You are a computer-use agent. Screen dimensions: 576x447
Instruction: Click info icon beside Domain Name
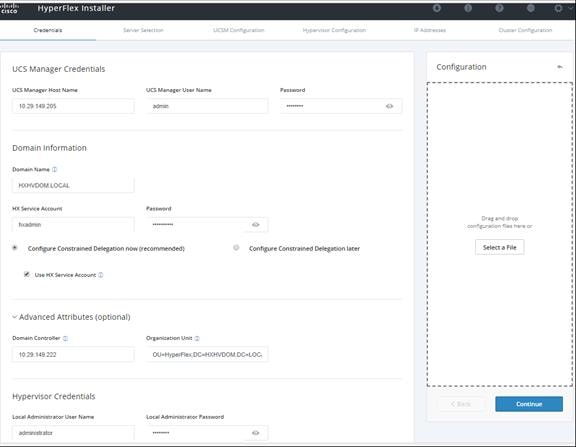coord(54,169)
